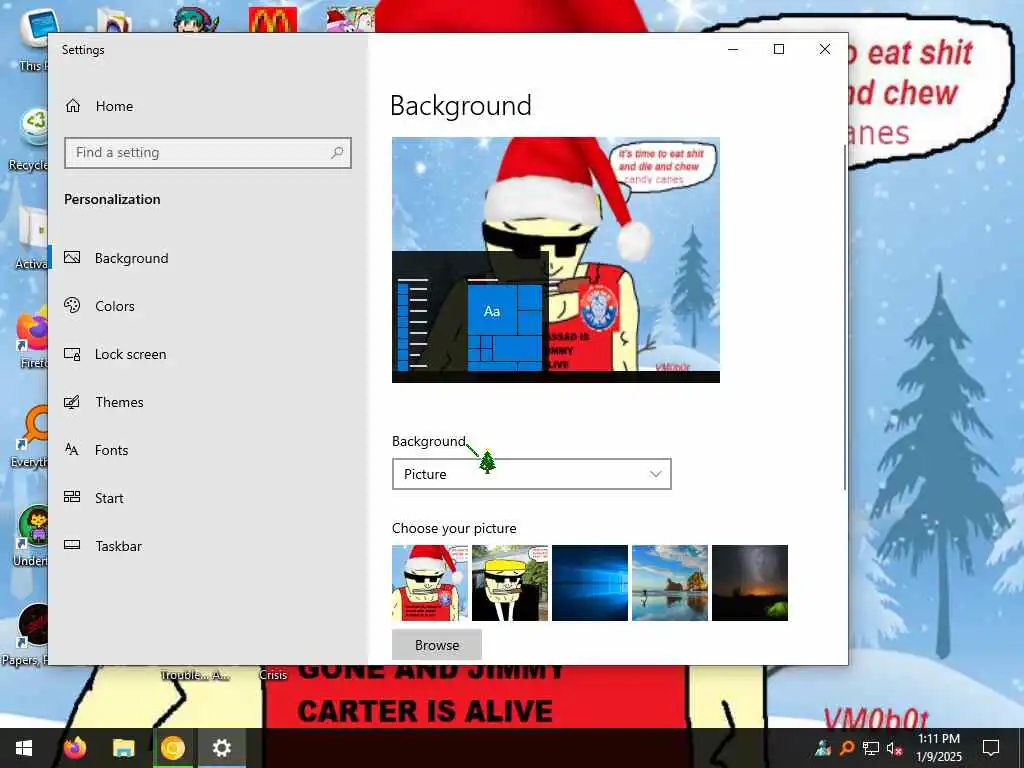Image resolution: width=1024 pixels, height=768 pixels.
Task: Click the Themes brush icon in sidebar
Action: pos(72,402)
